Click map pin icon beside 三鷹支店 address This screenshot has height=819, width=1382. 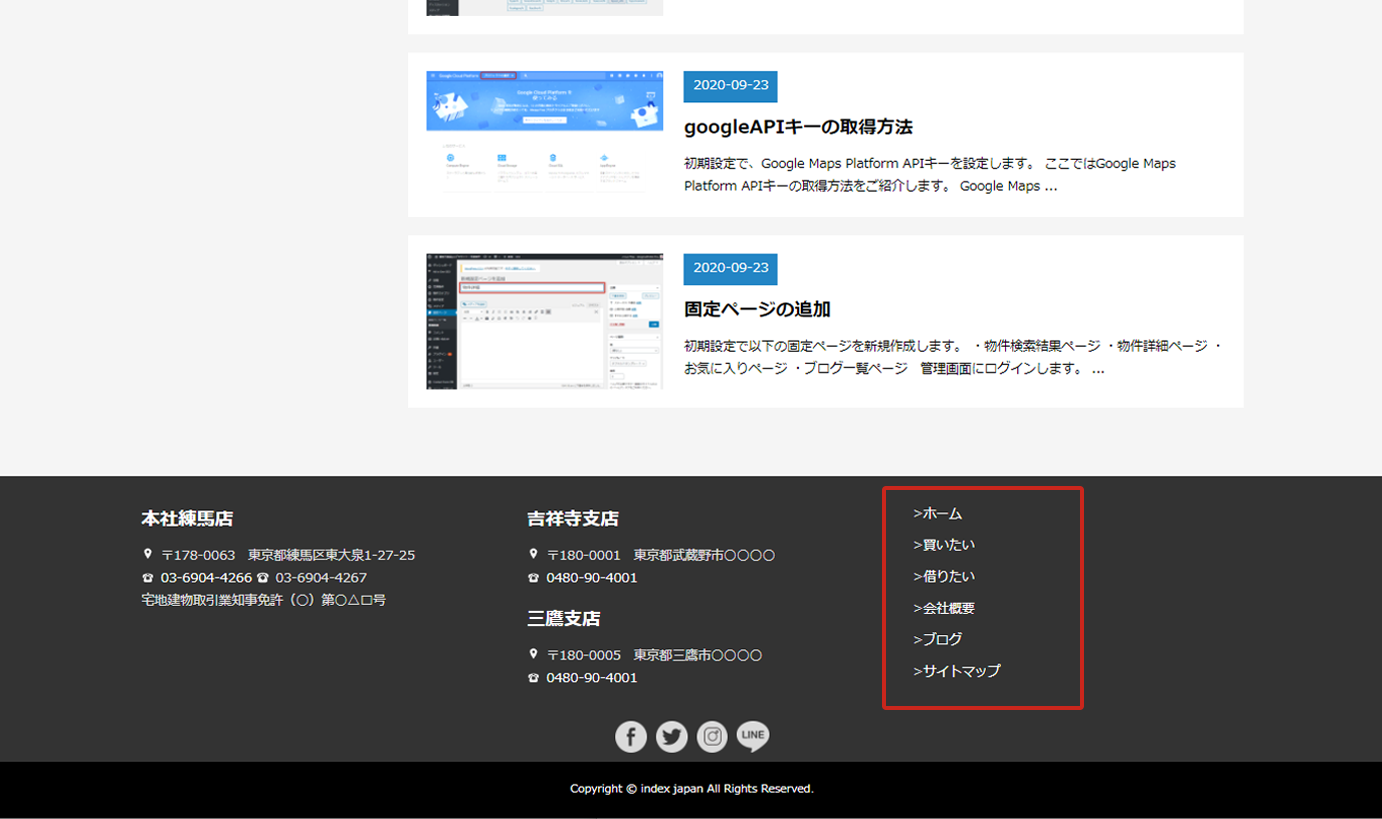(533, 654)
